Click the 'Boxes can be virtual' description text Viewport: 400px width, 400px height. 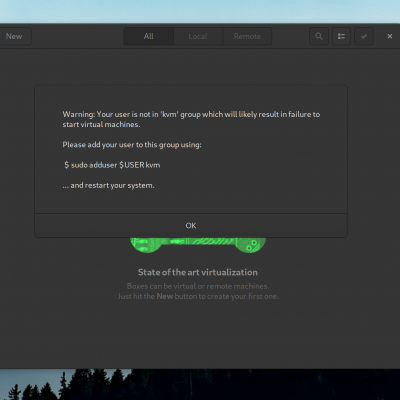[198, 286]
